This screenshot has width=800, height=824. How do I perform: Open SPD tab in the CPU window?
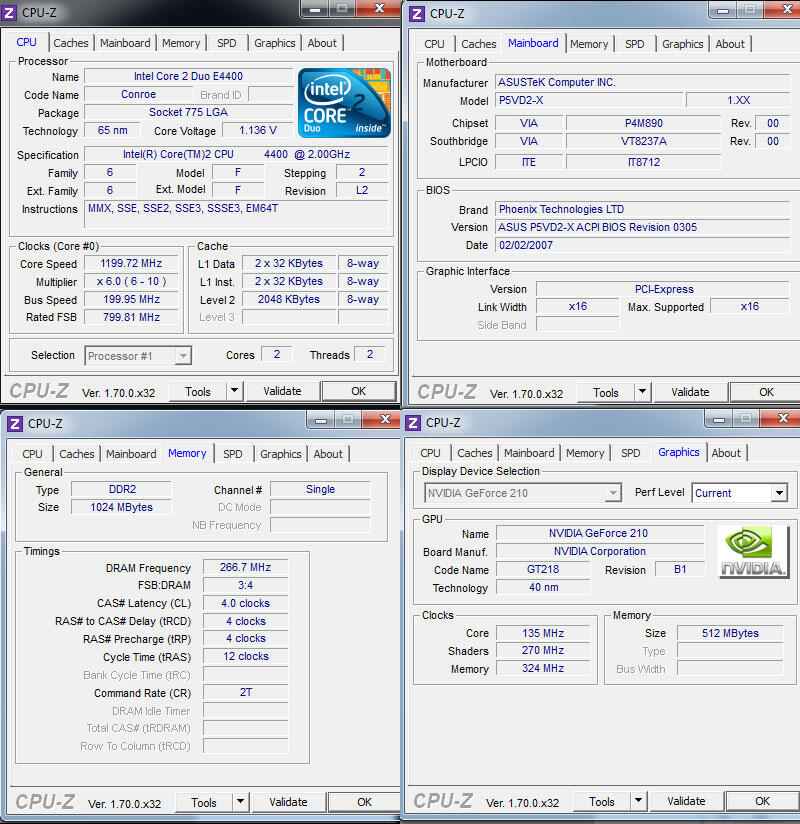pyautogui.click(x=227, y=43)
